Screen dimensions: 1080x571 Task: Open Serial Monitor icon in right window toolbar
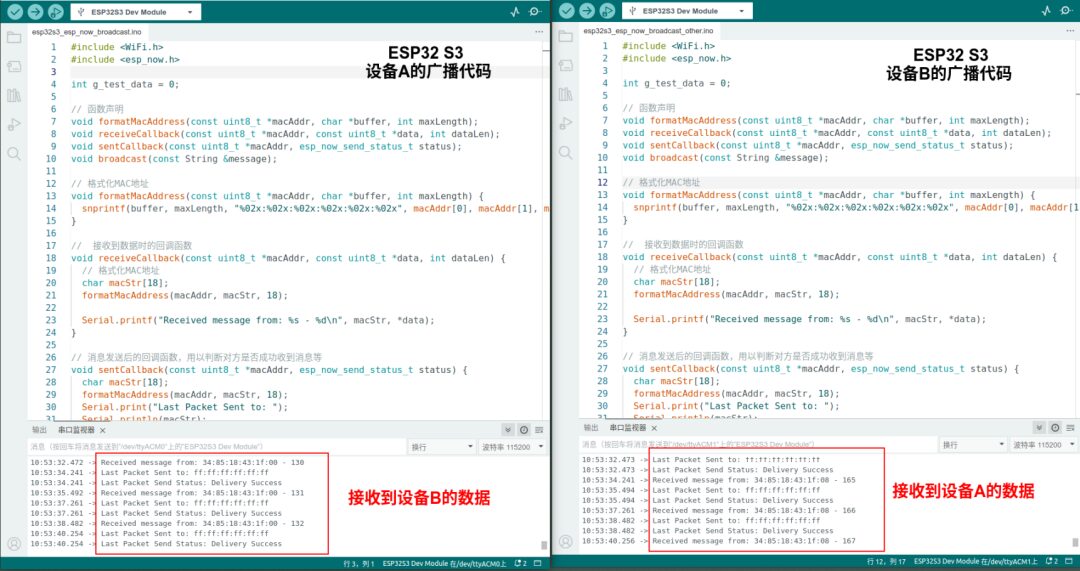(x=1067, y=11)
